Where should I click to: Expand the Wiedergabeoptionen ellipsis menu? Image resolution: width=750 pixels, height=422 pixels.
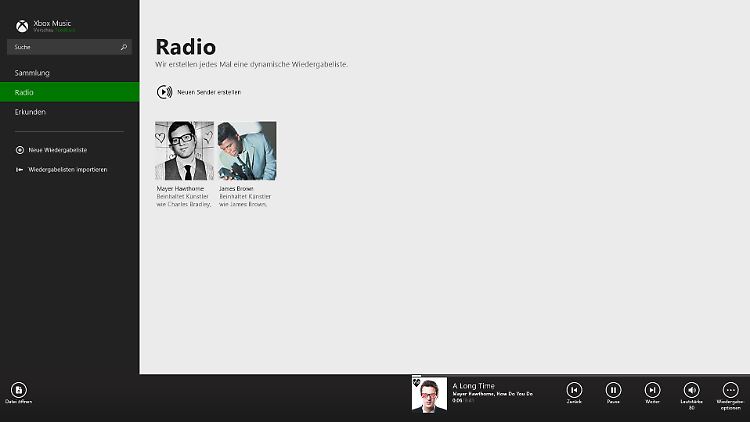[730, 390]
